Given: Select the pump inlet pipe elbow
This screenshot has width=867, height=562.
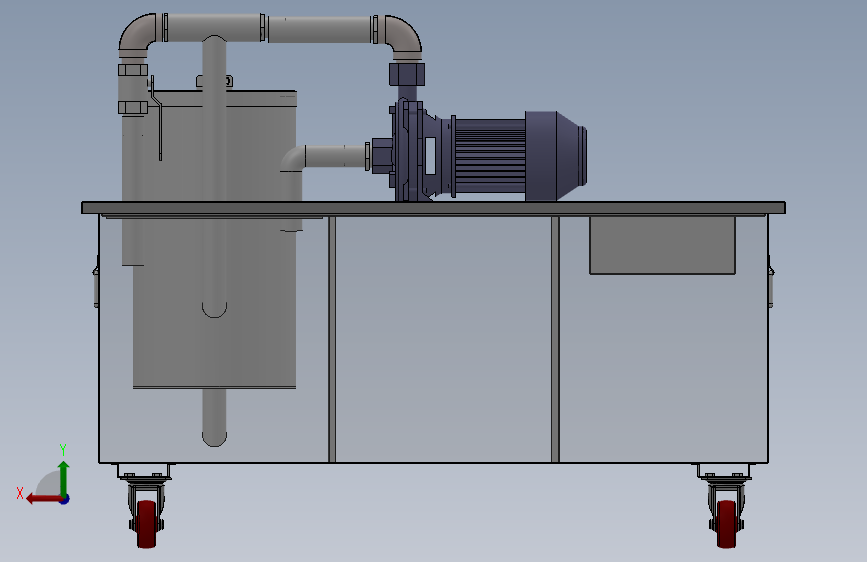Looking at the screenshot, I should [x=293, y=159].
